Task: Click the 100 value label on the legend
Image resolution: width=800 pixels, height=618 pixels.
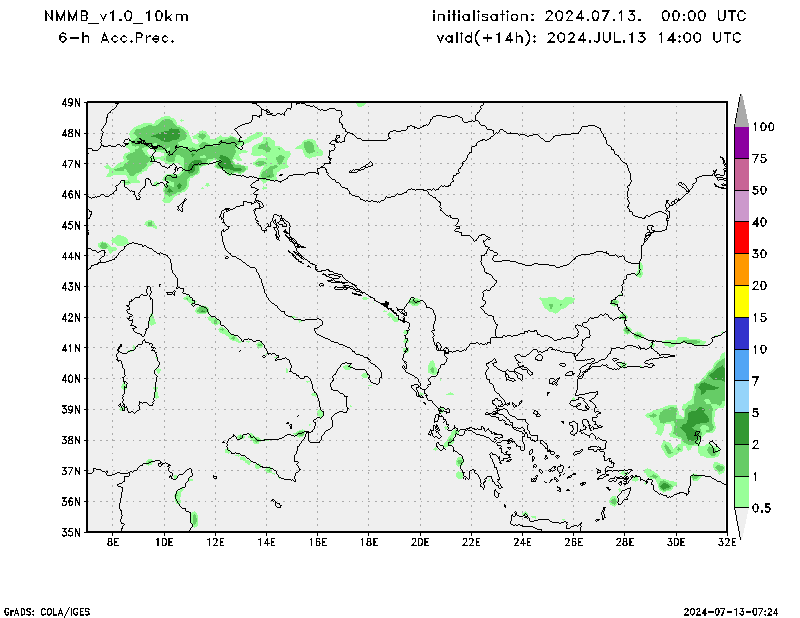Action: (x=765, y=127)
